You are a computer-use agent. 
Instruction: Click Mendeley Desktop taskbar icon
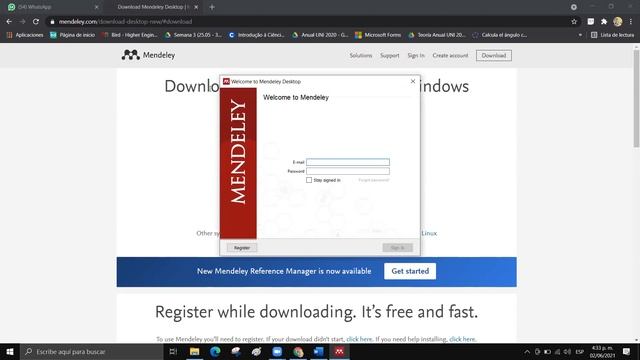(340, 351)
